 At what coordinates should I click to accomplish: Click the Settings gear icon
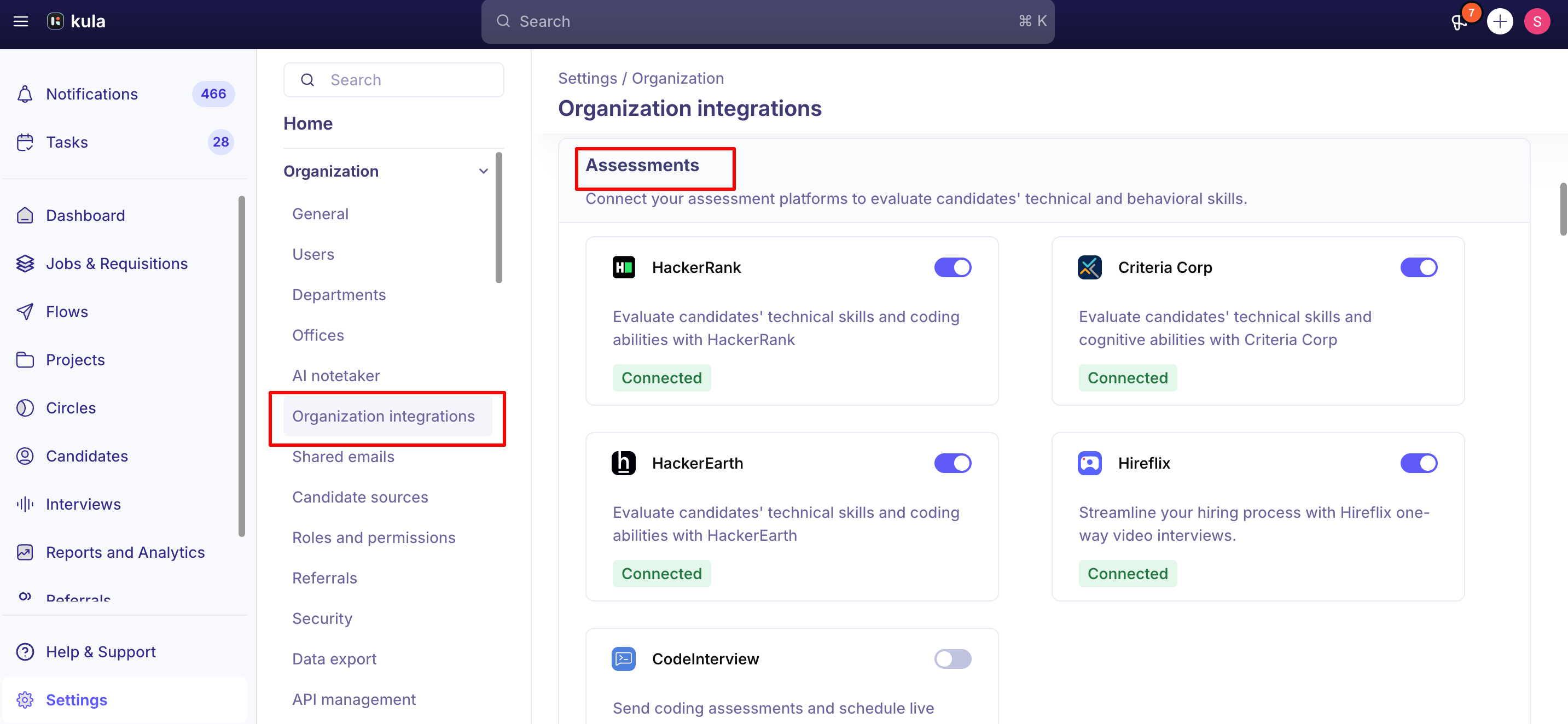[x=25, y=699]
